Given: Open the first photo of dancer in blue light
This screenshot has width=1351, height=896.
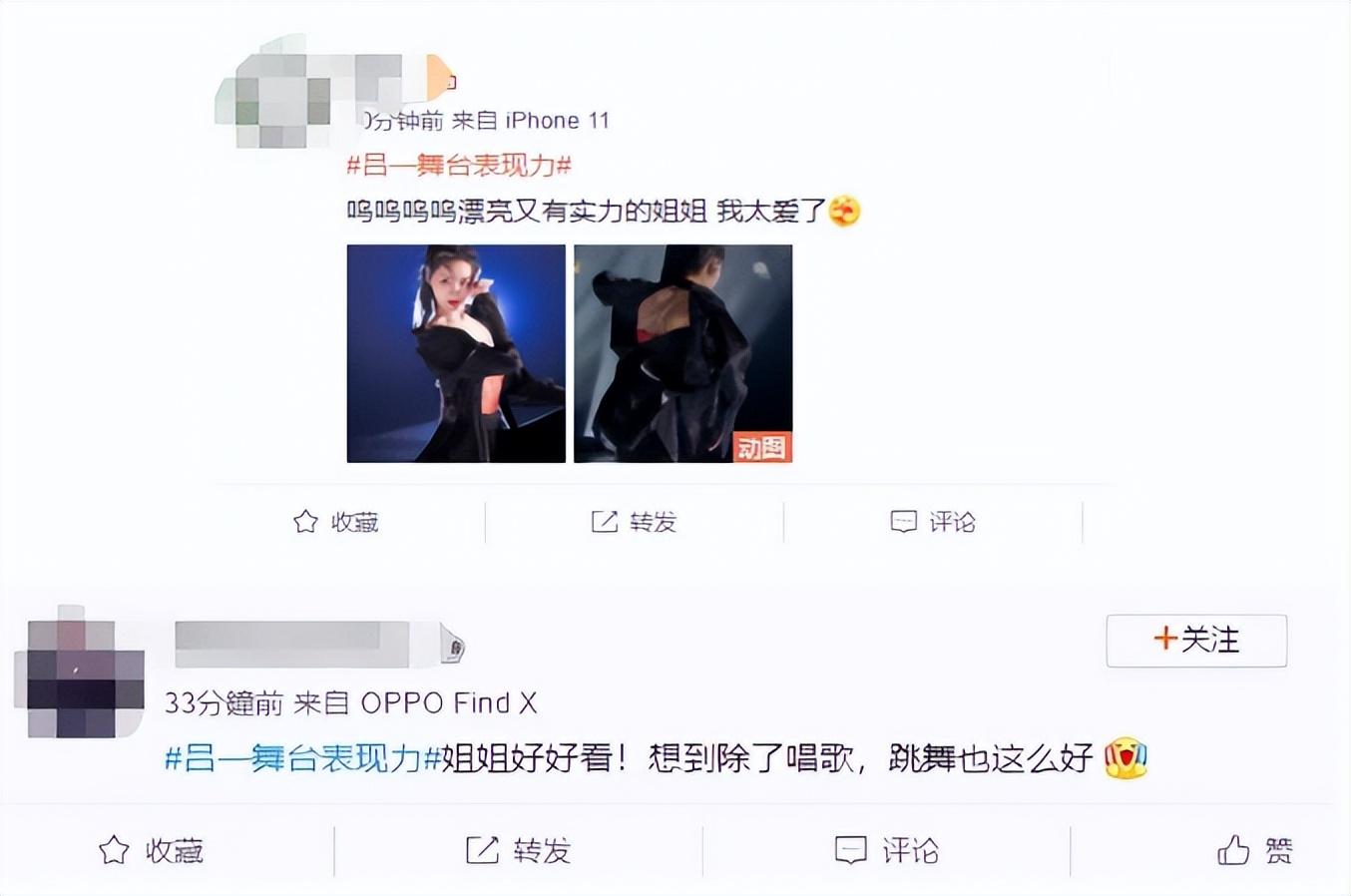Looking at the screenshot, I should coord(456,353).
